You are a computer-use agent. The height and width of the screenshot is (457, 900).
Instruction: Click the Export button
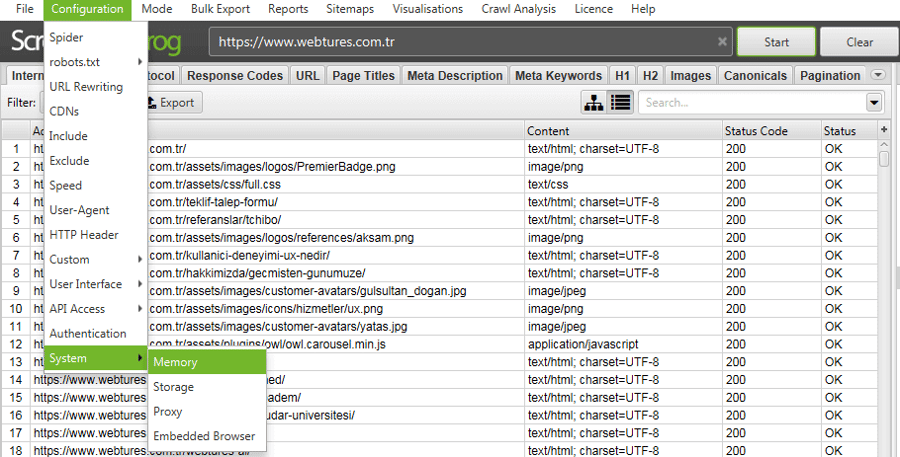pyautogui.click(x=171, y=103)
